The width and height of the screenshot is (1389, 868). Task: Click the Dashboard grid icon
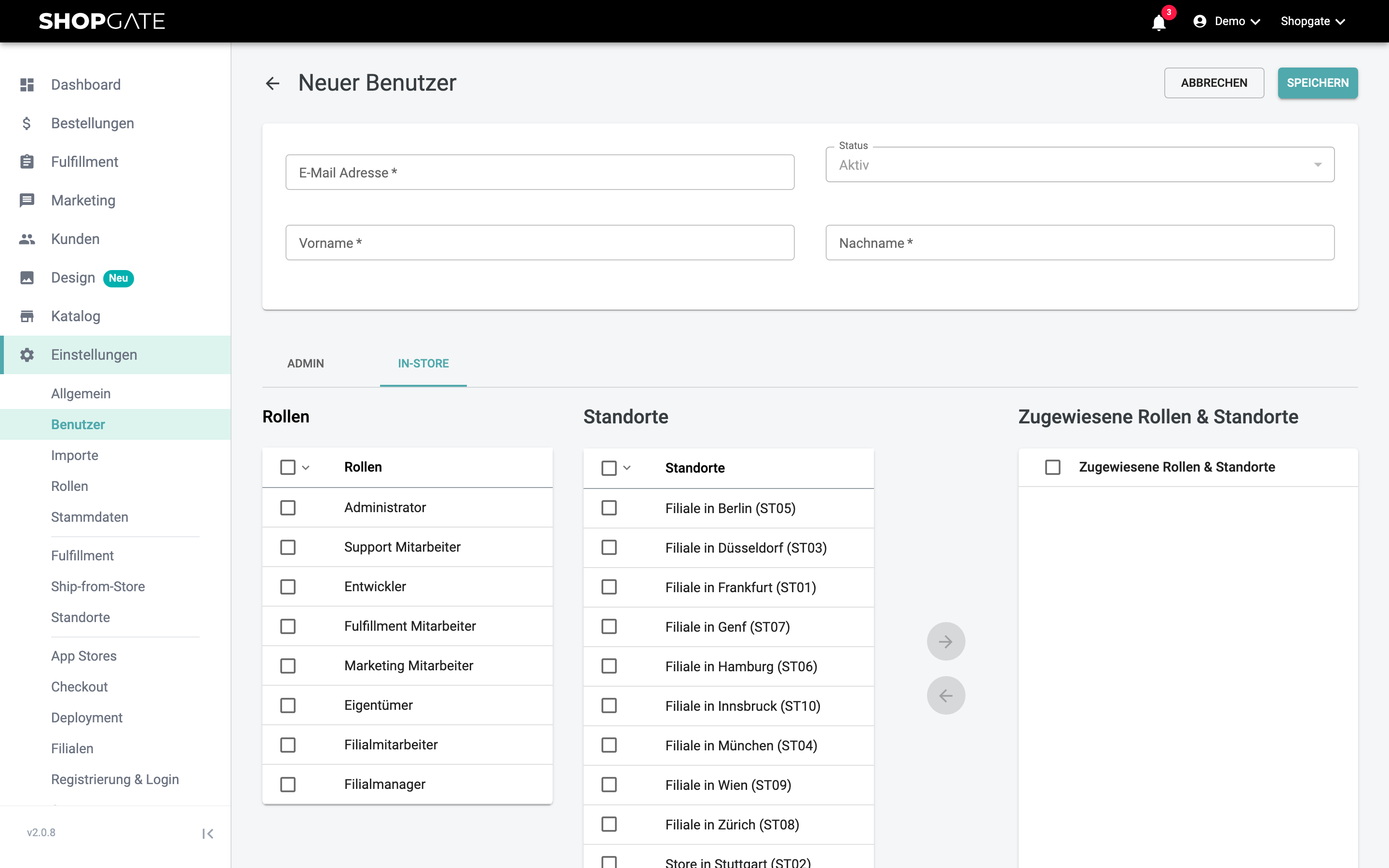click(27, 84)
